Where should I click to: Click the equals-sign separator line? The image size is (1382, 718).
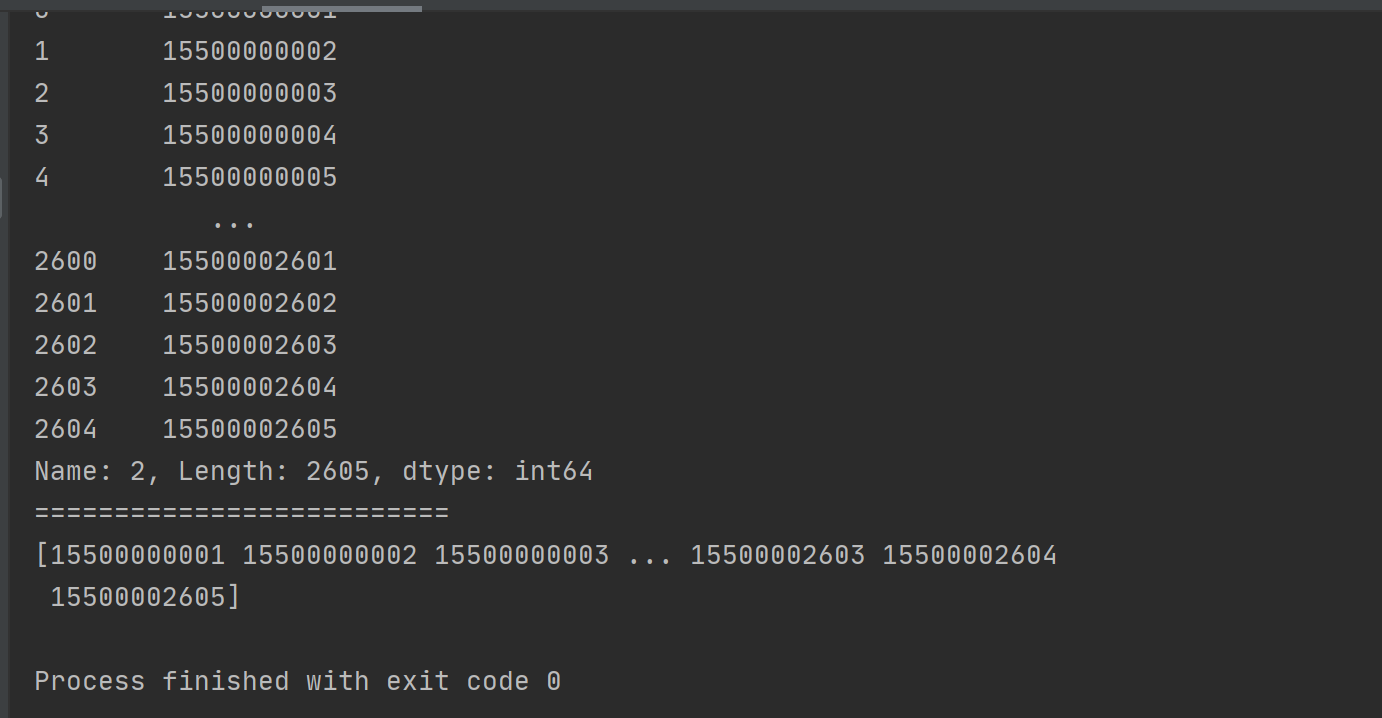click(x=241, y=513)
